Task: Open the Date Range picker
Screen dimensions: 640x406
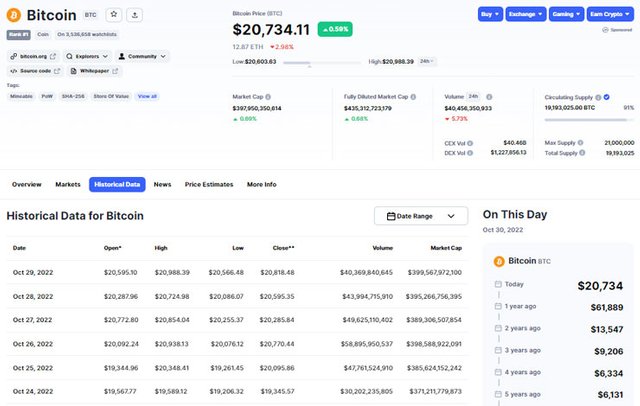Action: coord(421,216)
